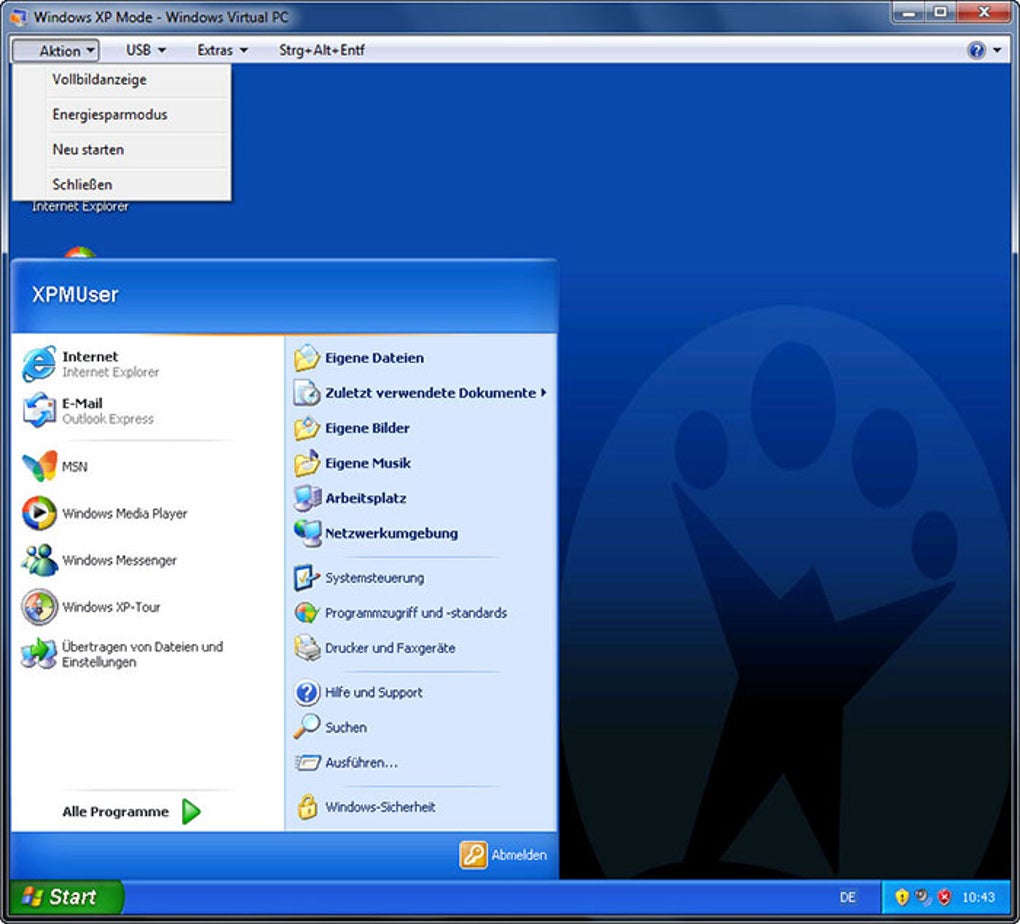Click Hilfe und Support text entry

(x=373, y=692)
